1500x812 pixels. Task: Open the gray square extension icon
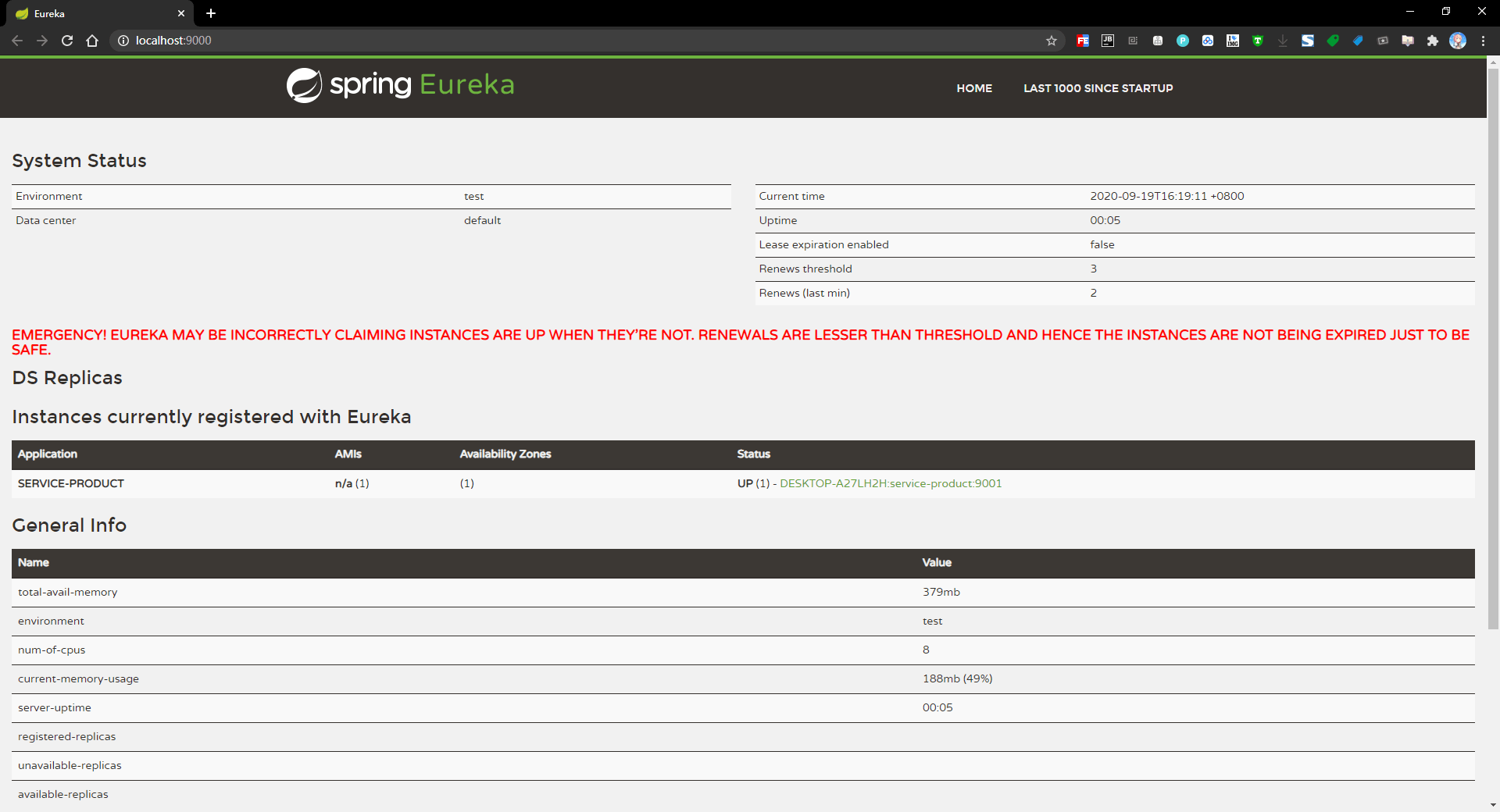1133,41
